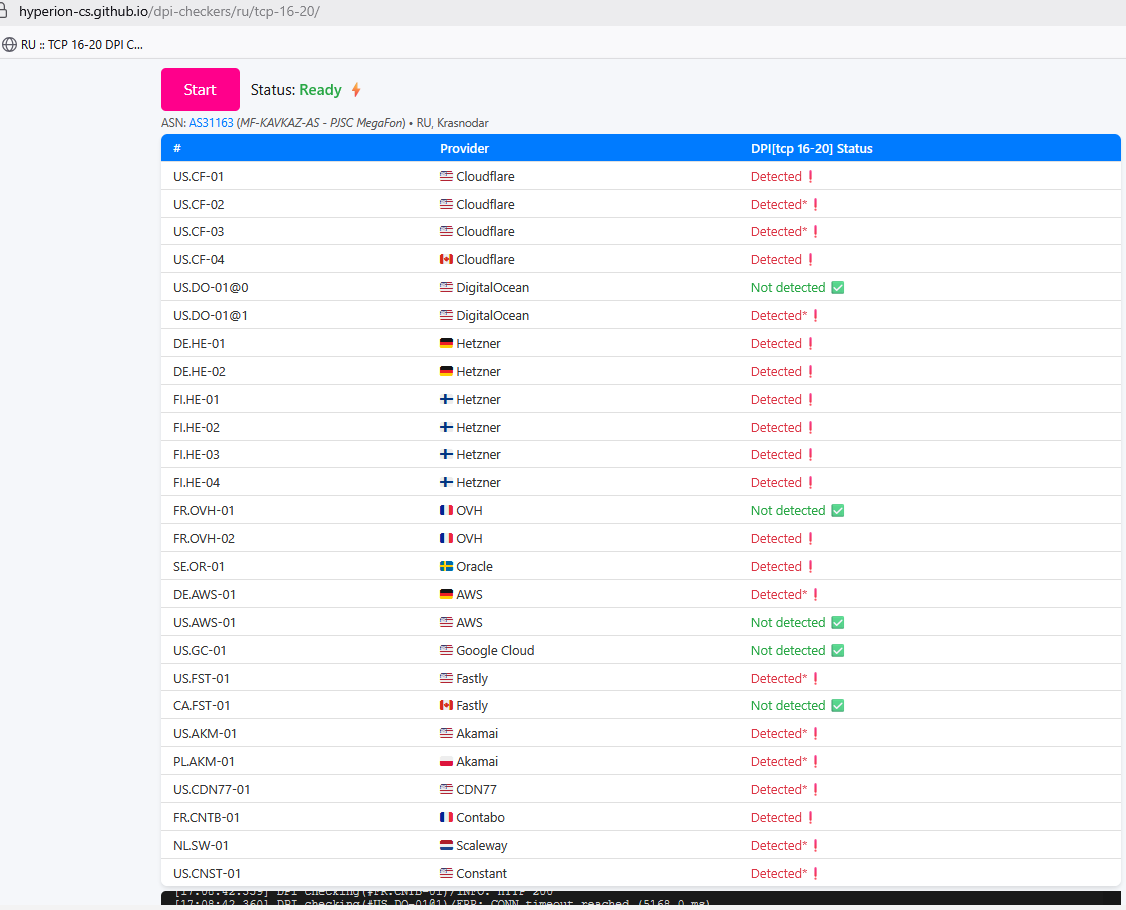Click the DigitalOcean provider in US.DO-01@0 row
The height and width of the screenshot is (910, 1126).
[493, 287]
